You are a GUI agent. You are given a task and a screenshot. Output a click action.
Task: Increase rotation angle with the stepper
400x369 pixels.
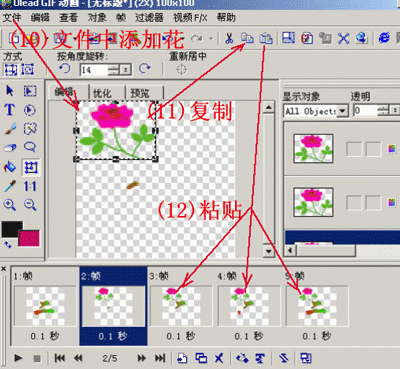tap(114, 67)
